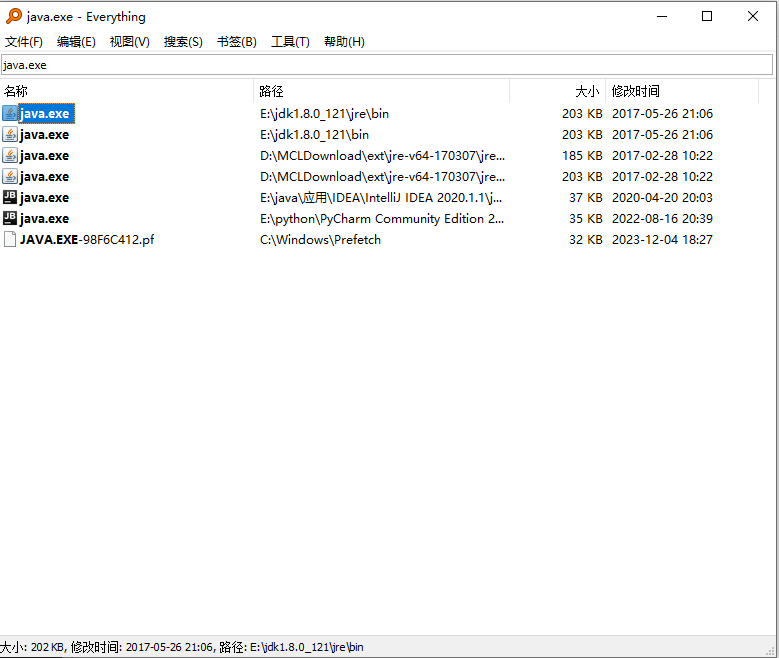Screen dimensions: 779x658
Task: Open the 文件(F) menu
Action: [24, 42]
